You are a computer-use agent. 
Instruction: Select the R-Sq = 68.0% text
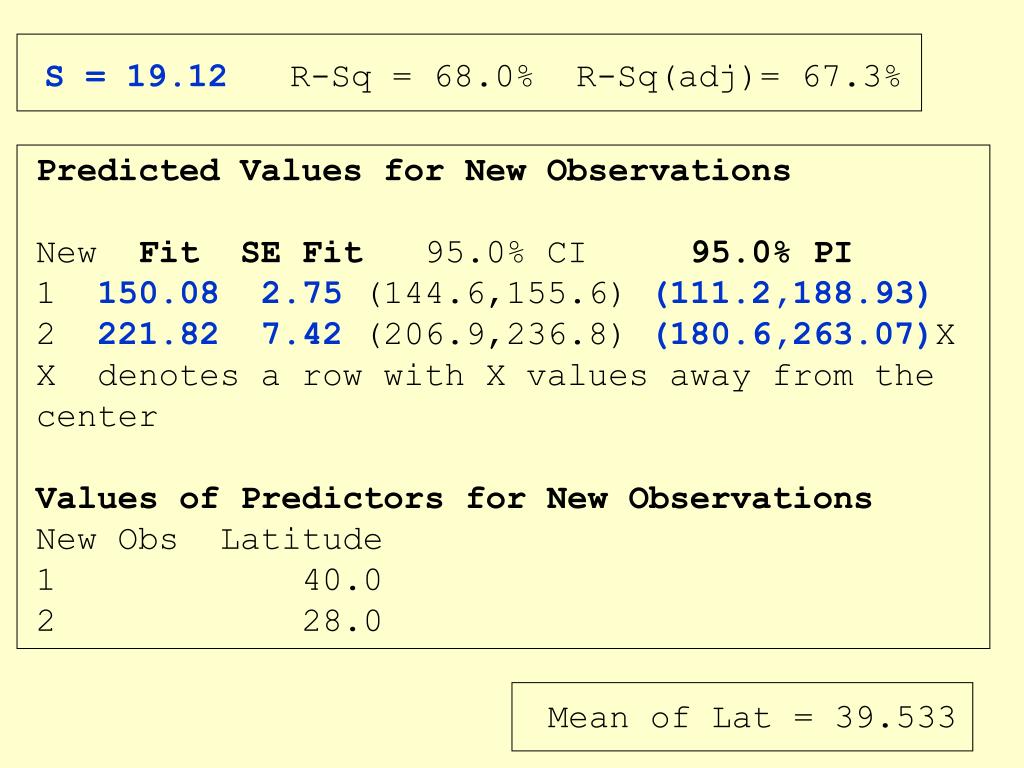point(411,78)
